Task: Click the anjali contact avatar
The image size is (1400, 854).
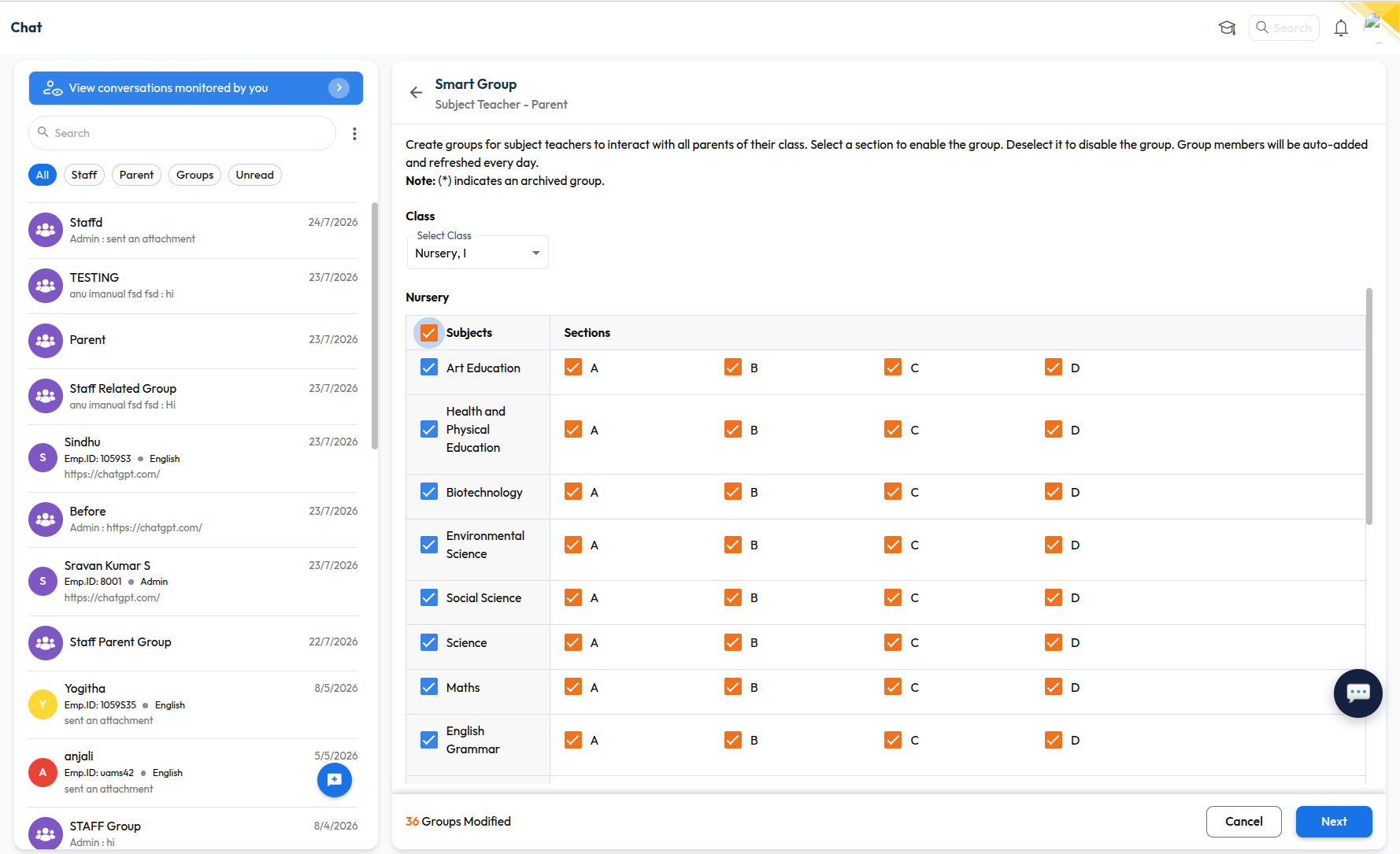Action: pos(43,772)
